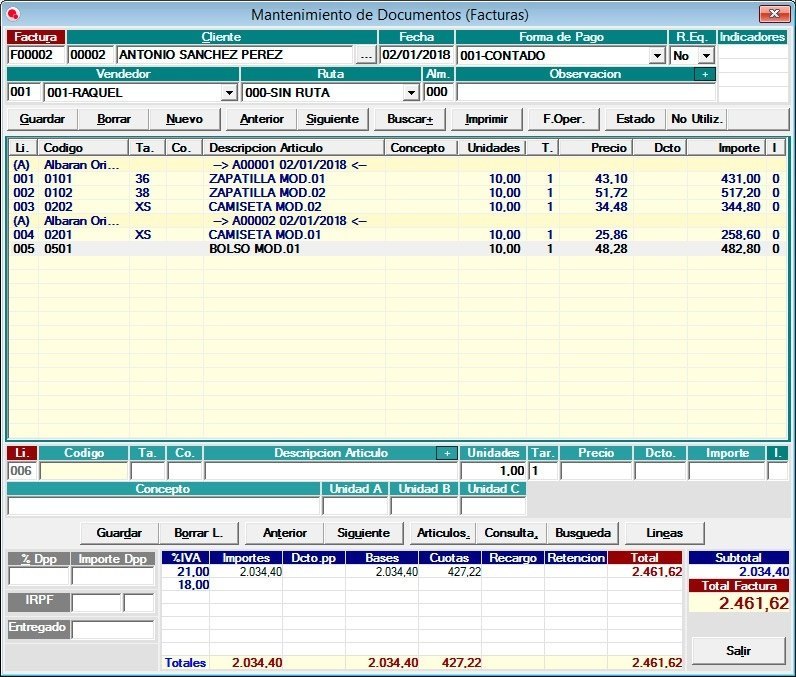Open the Vendedor dropdown list
The width and height of the screenshot is (796, 677).
(x=229, y=92)
